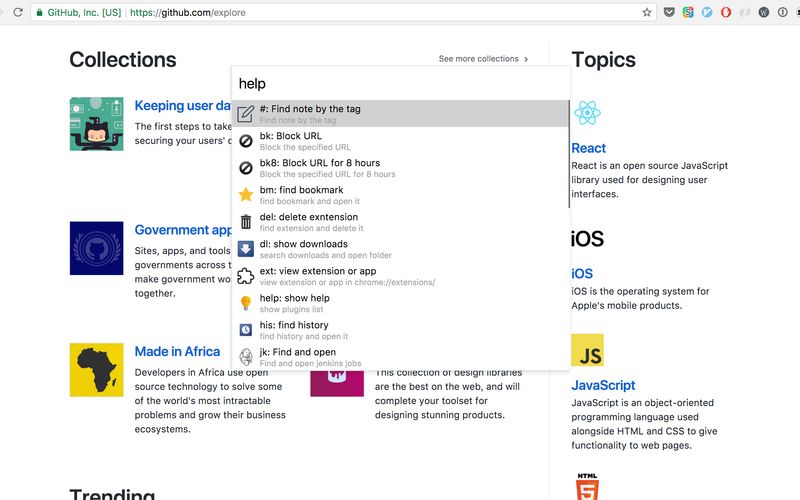Click the Jenkins butler icon
Screen dimensions: 800x500
click(246, 357)
